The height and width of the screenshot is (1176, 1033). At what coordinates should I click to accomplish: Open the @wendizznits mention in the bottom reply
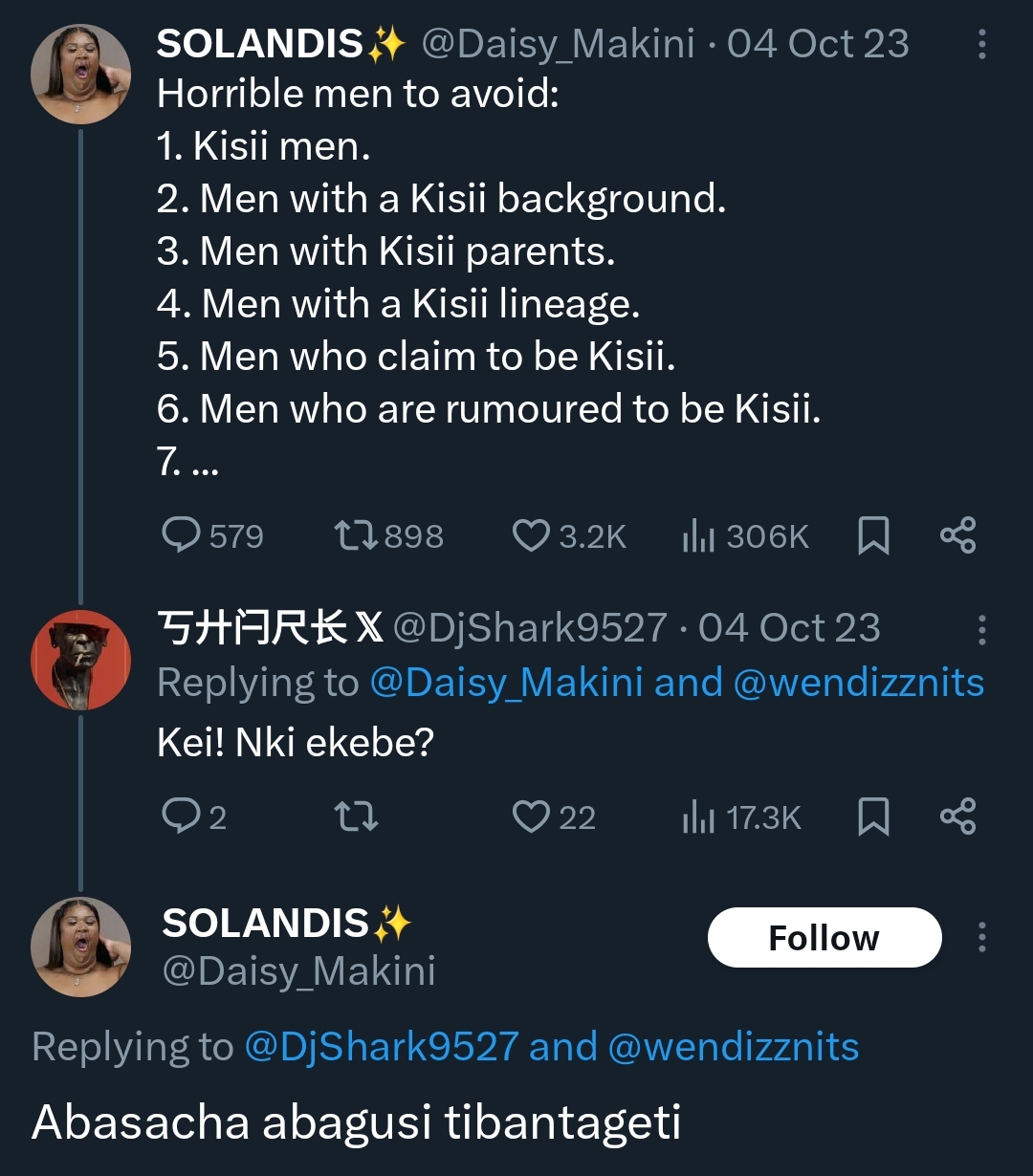pos(733,1047)
